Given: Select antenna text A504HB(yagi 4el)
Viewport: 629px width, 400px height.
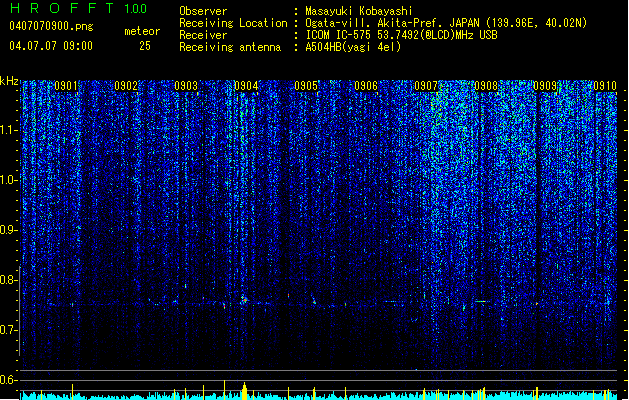Looking at the screenshot, I should 353,47.
